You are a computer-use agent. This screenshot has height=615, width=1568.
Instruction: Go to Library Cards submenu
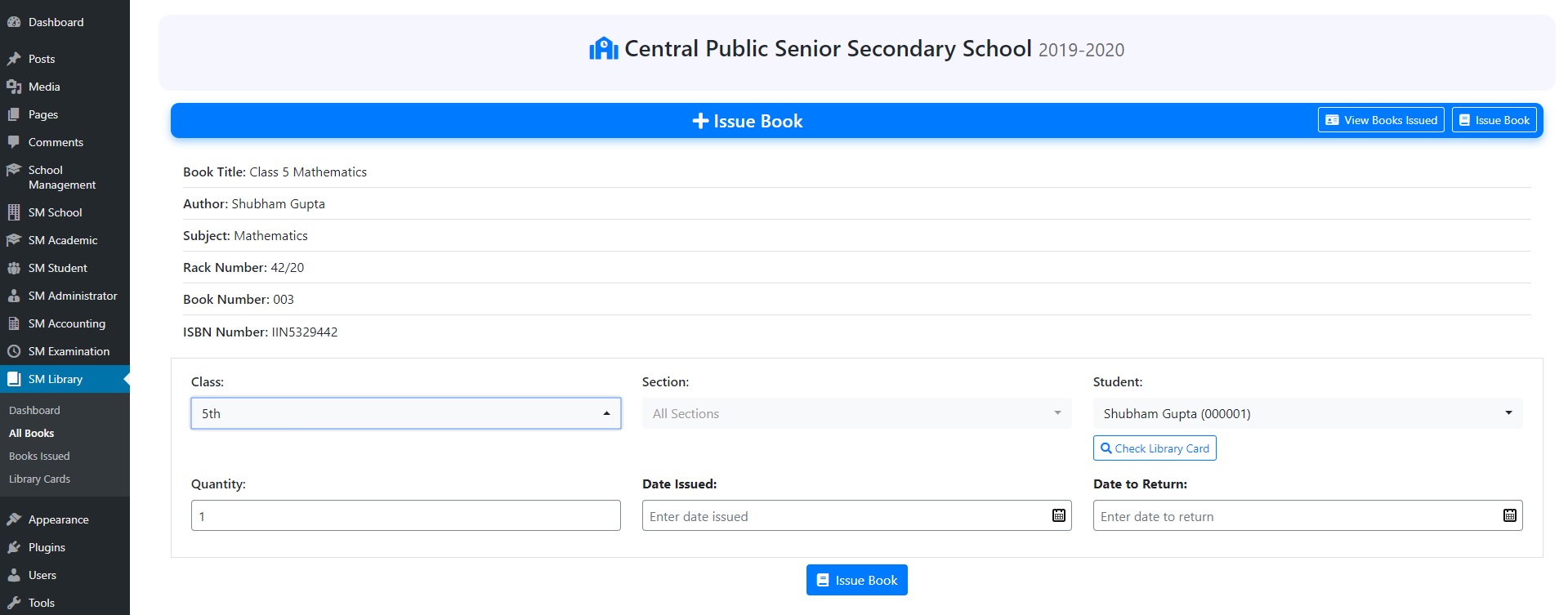click(x=39, y=479)
